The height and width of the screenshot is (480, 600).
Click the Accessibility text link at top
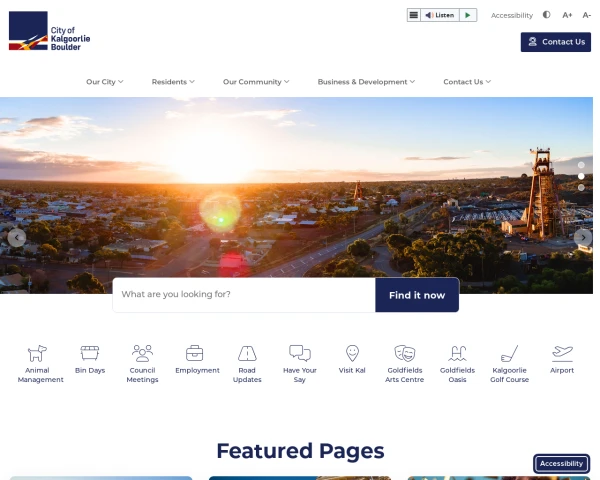(x=512, y=15)
